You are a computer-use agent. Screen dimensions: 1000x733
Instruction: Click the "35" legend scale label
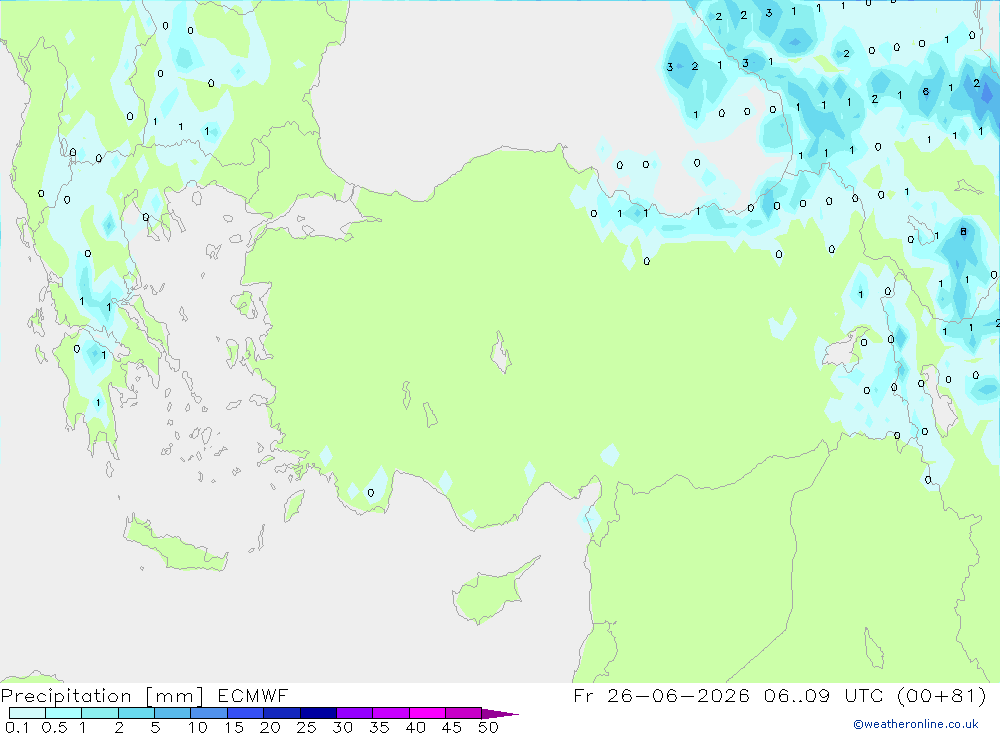pos(379,727)
